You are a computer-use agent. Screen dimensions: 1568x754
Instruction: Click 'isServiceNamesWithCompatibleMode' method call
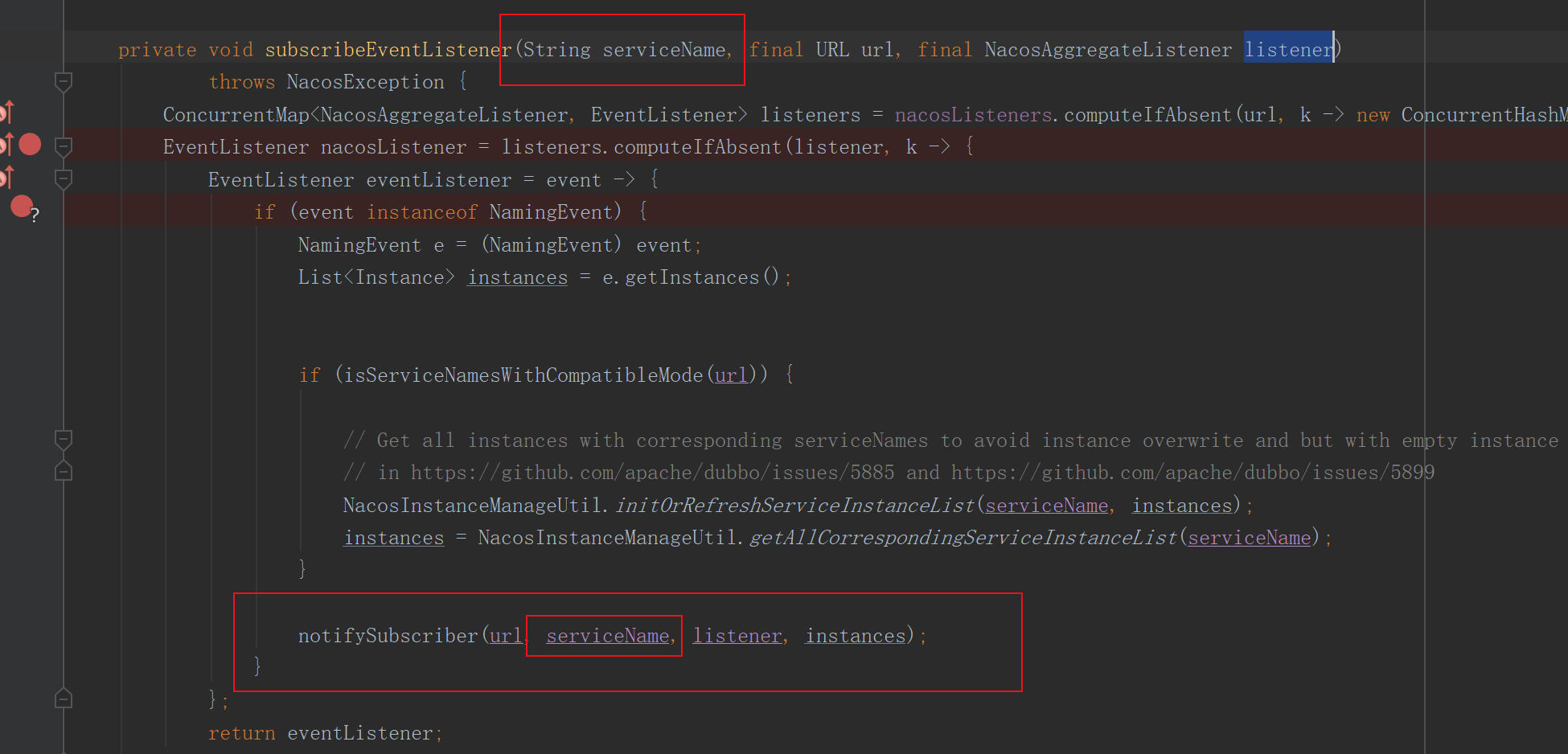523,375
